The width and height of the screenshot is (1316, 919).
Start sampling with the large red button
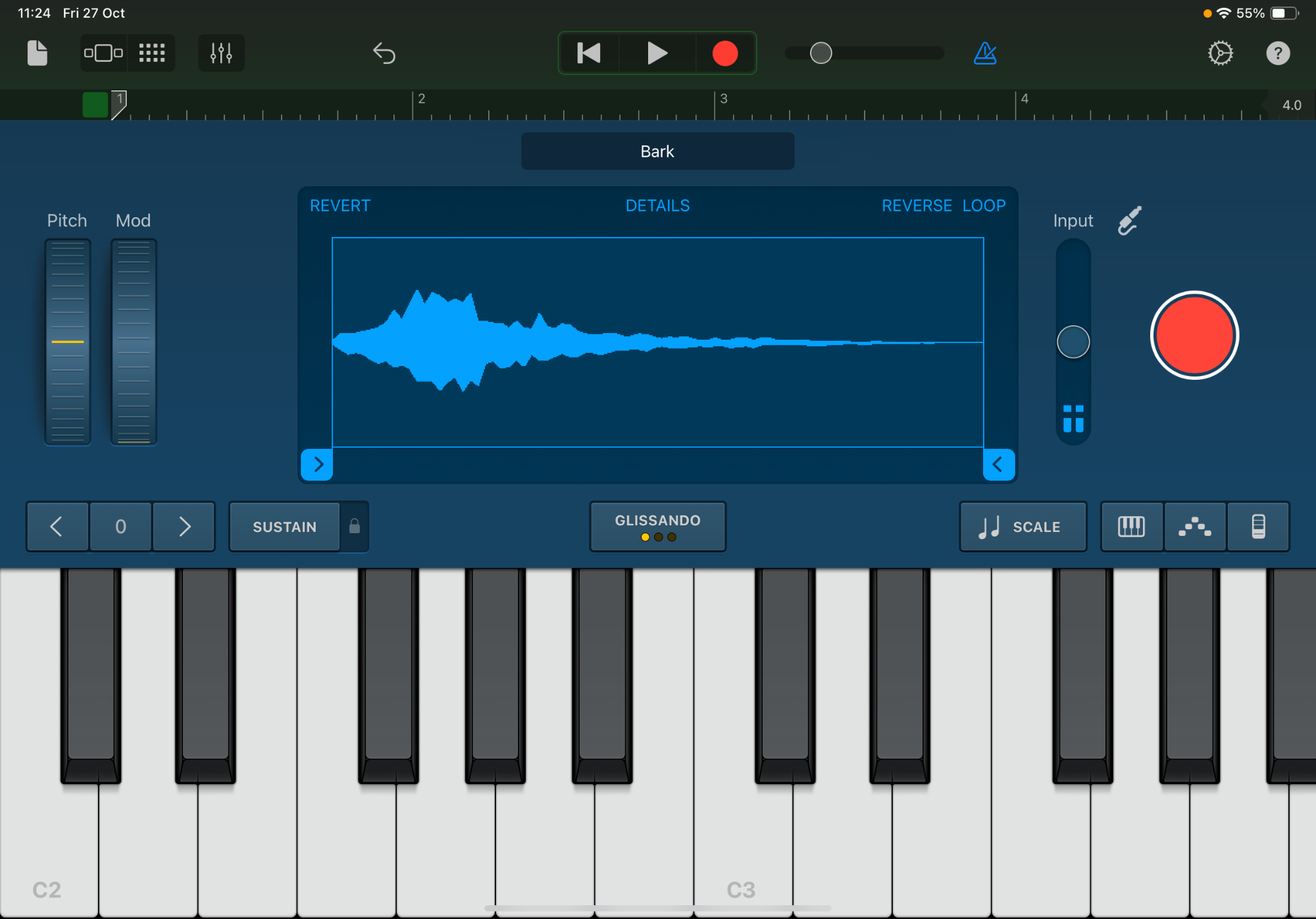tap(1194, 335)
